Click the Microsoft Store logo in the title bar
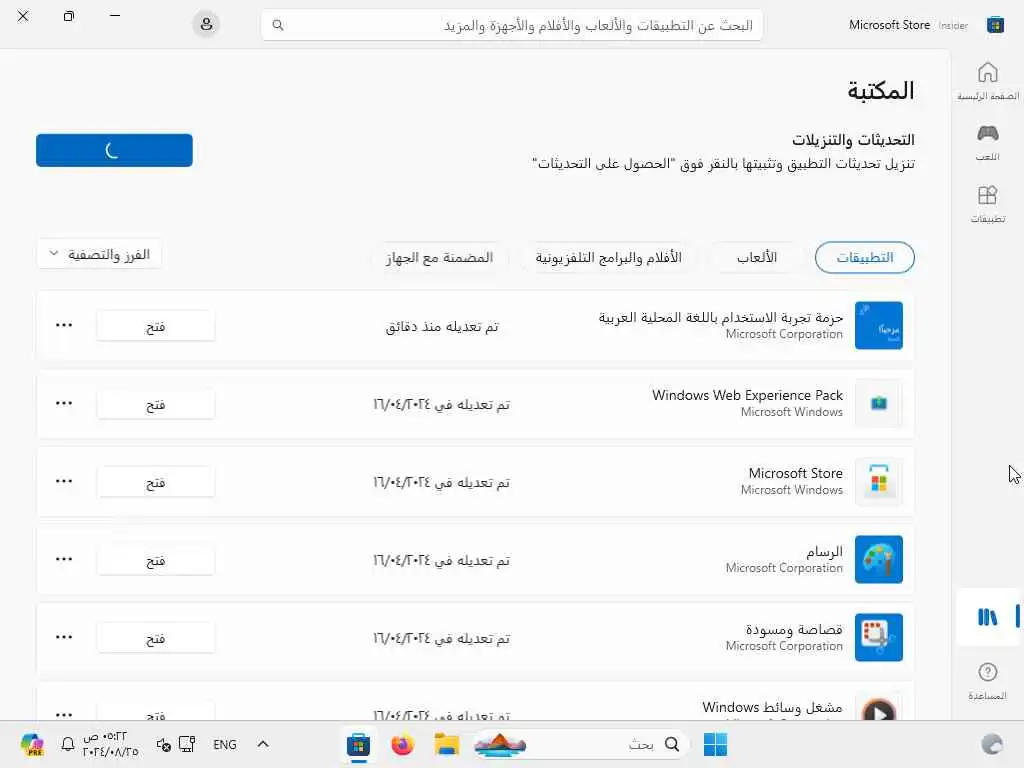 [995, 25]
